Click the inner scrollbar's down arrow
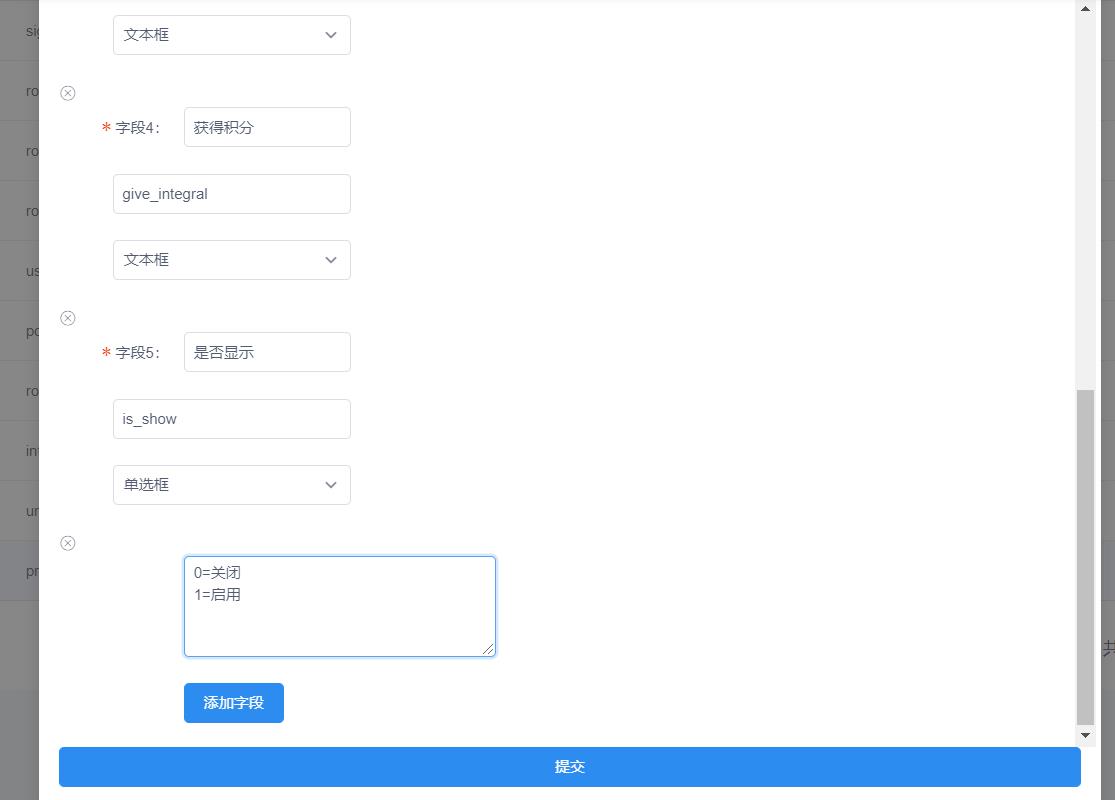Viewport: 1115px width, 800px height. [1083, 735]
